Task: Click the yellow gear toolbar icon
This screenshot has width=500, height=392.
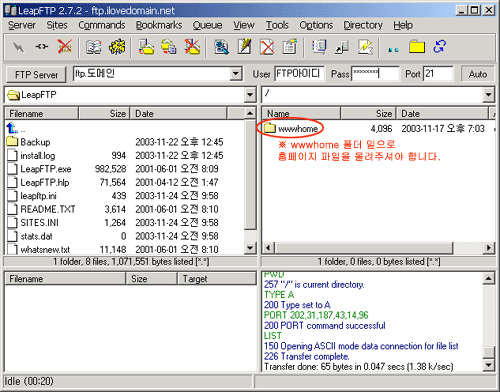Action: [117, 47]
